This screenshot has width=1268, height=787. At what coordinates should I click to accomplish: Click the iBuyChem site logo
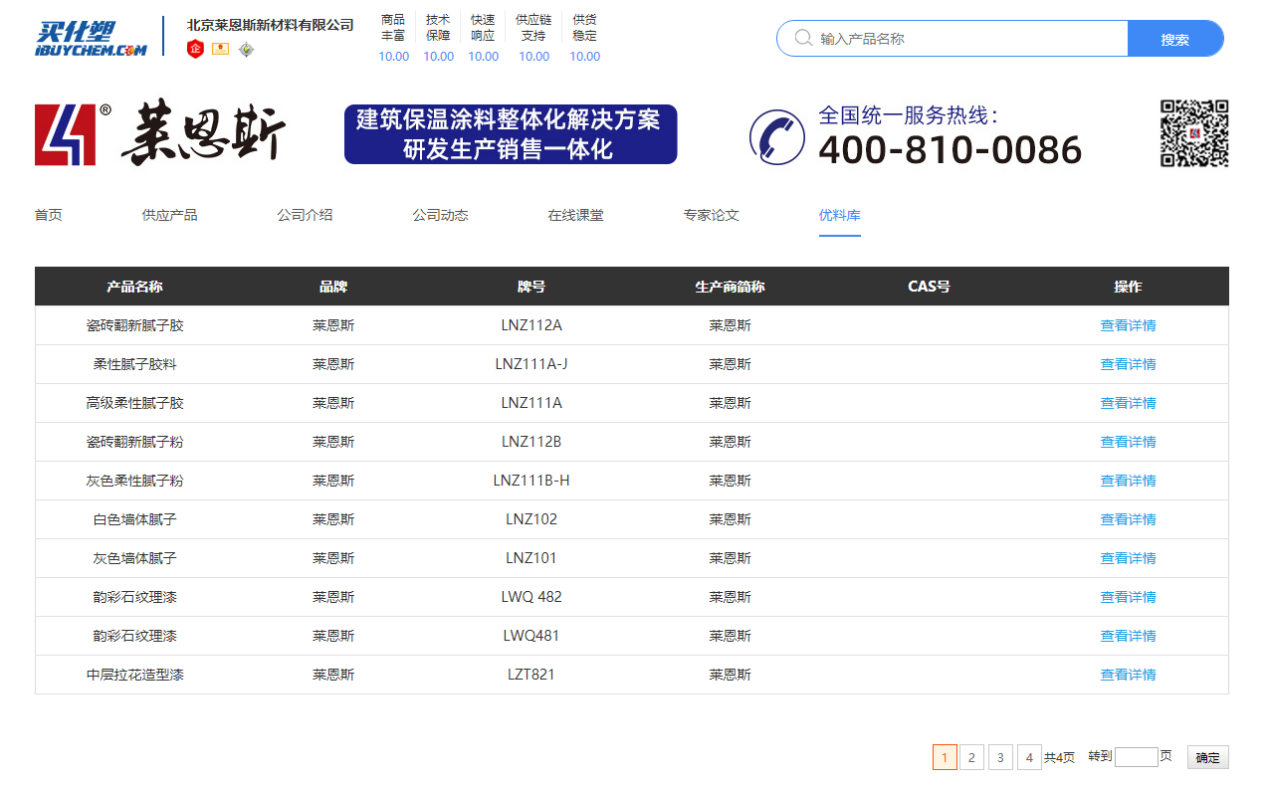click(x=91, y=38)
